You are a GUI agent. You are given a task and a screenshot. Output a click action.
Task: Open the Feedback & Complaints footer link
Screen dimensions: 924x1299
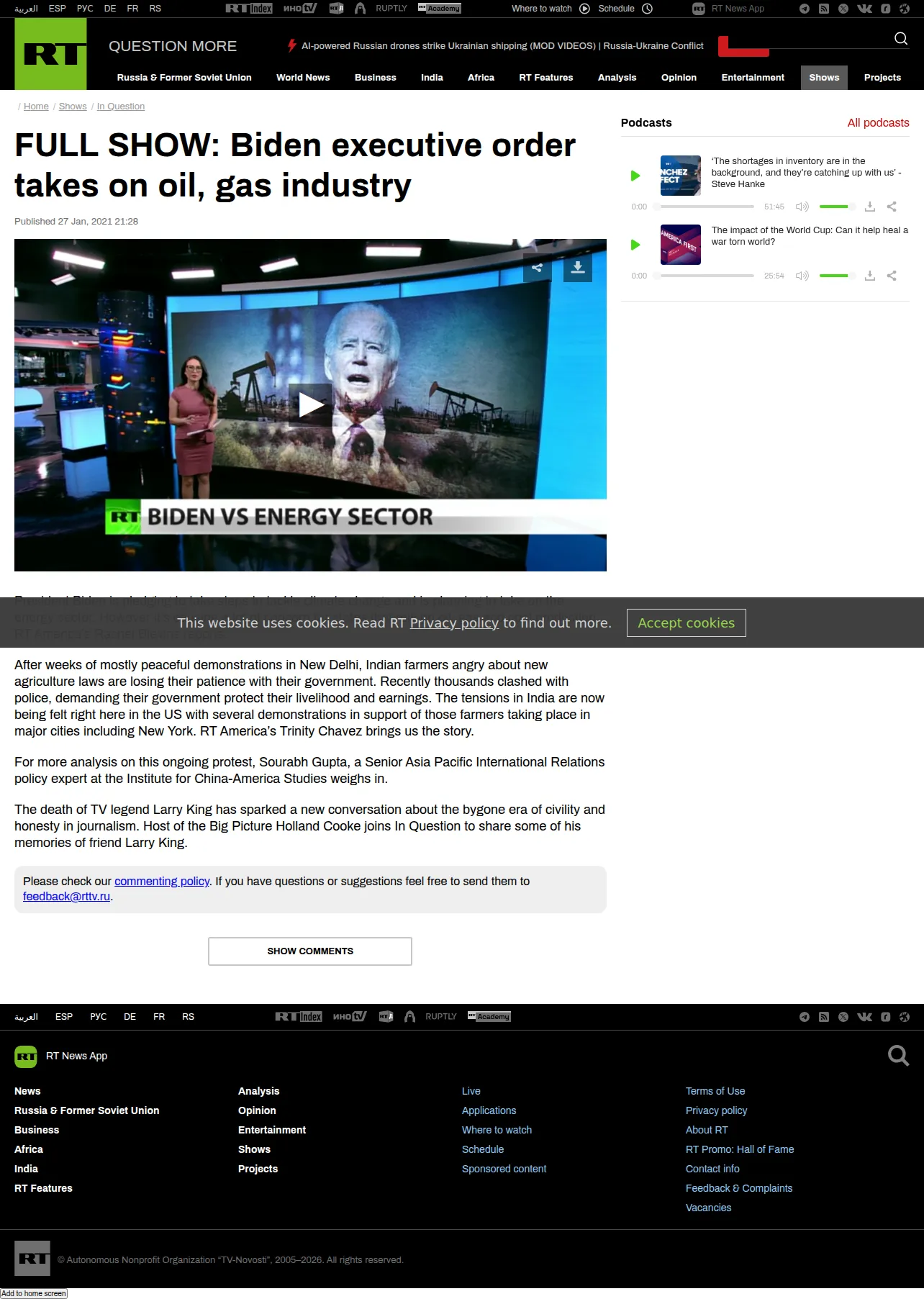(x=739, y=1189)
